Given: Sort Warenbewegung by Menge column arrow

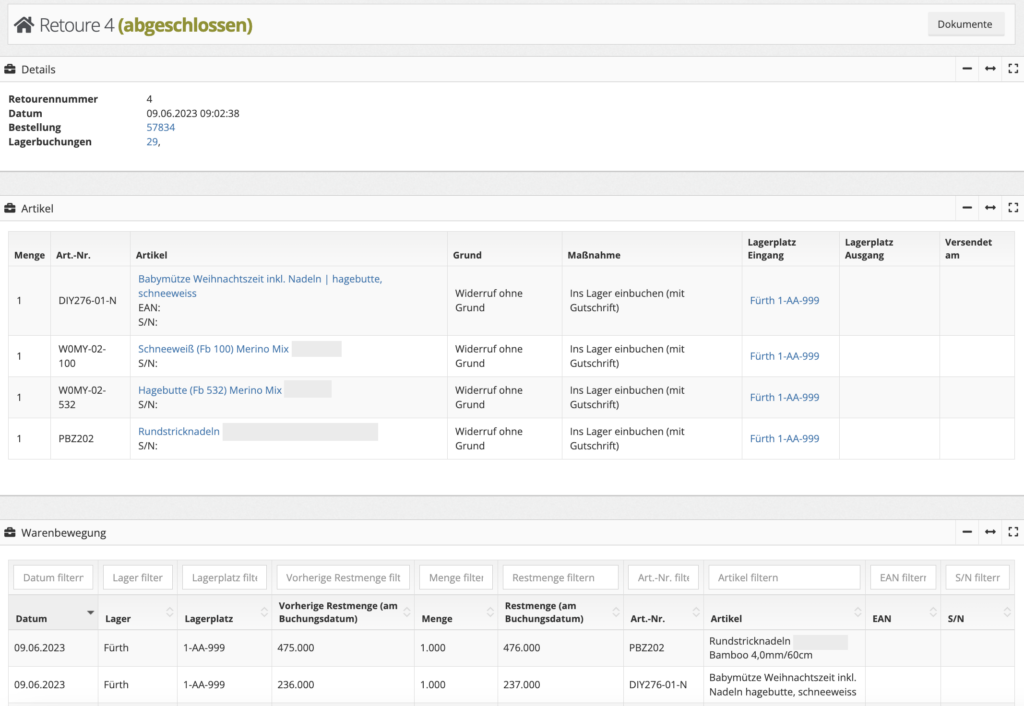Looking at the screenshot, I should click(490, 612).
